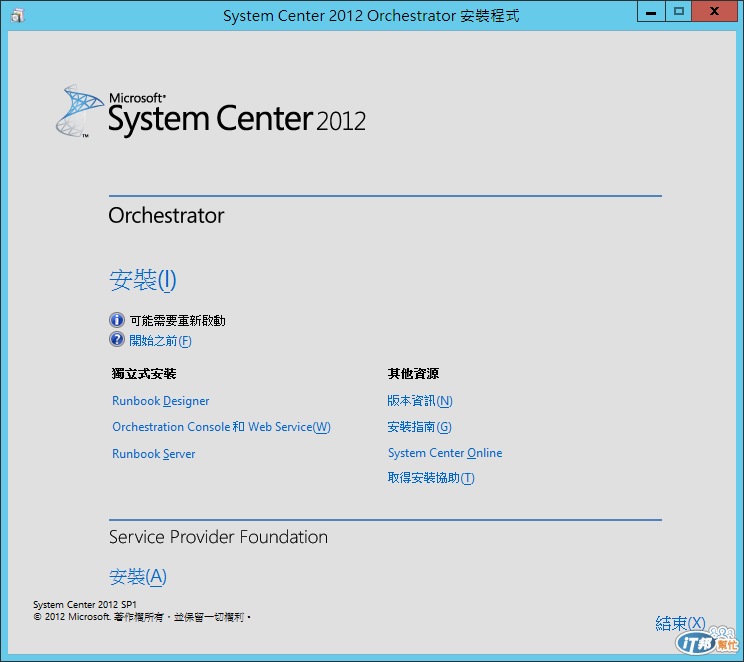Open 安裝指南(G) installation guide

point(419,427)
